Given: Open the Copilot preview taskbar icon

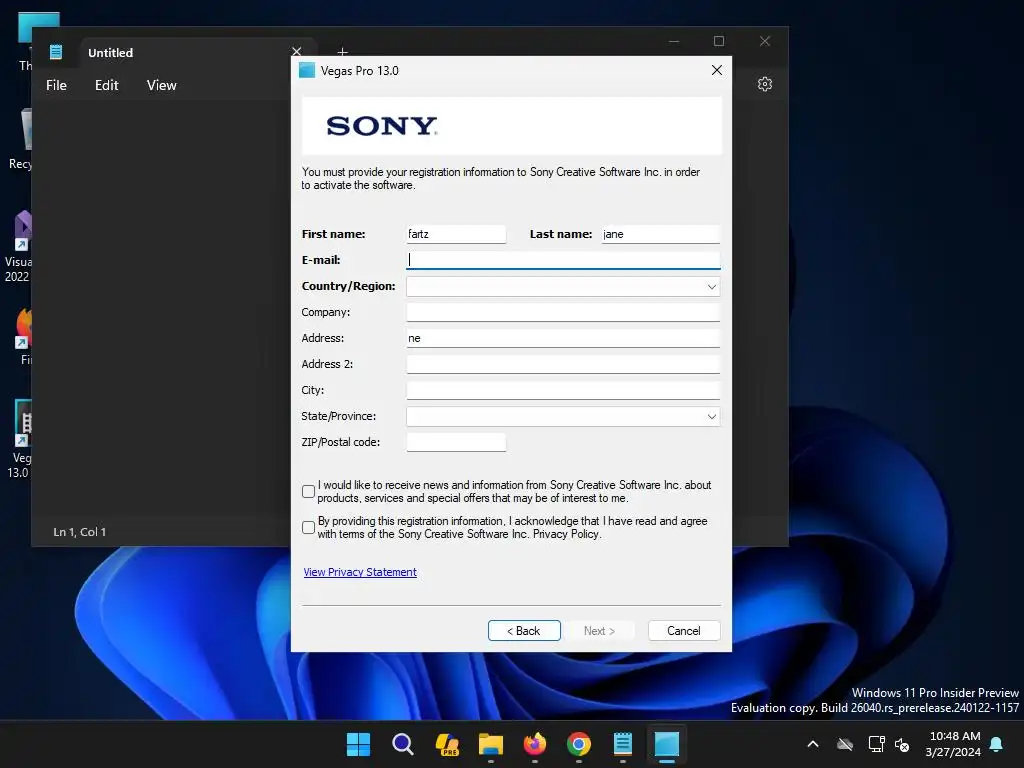Looking at the screenshot, I should pyautogui.click(x=447, y=744).
